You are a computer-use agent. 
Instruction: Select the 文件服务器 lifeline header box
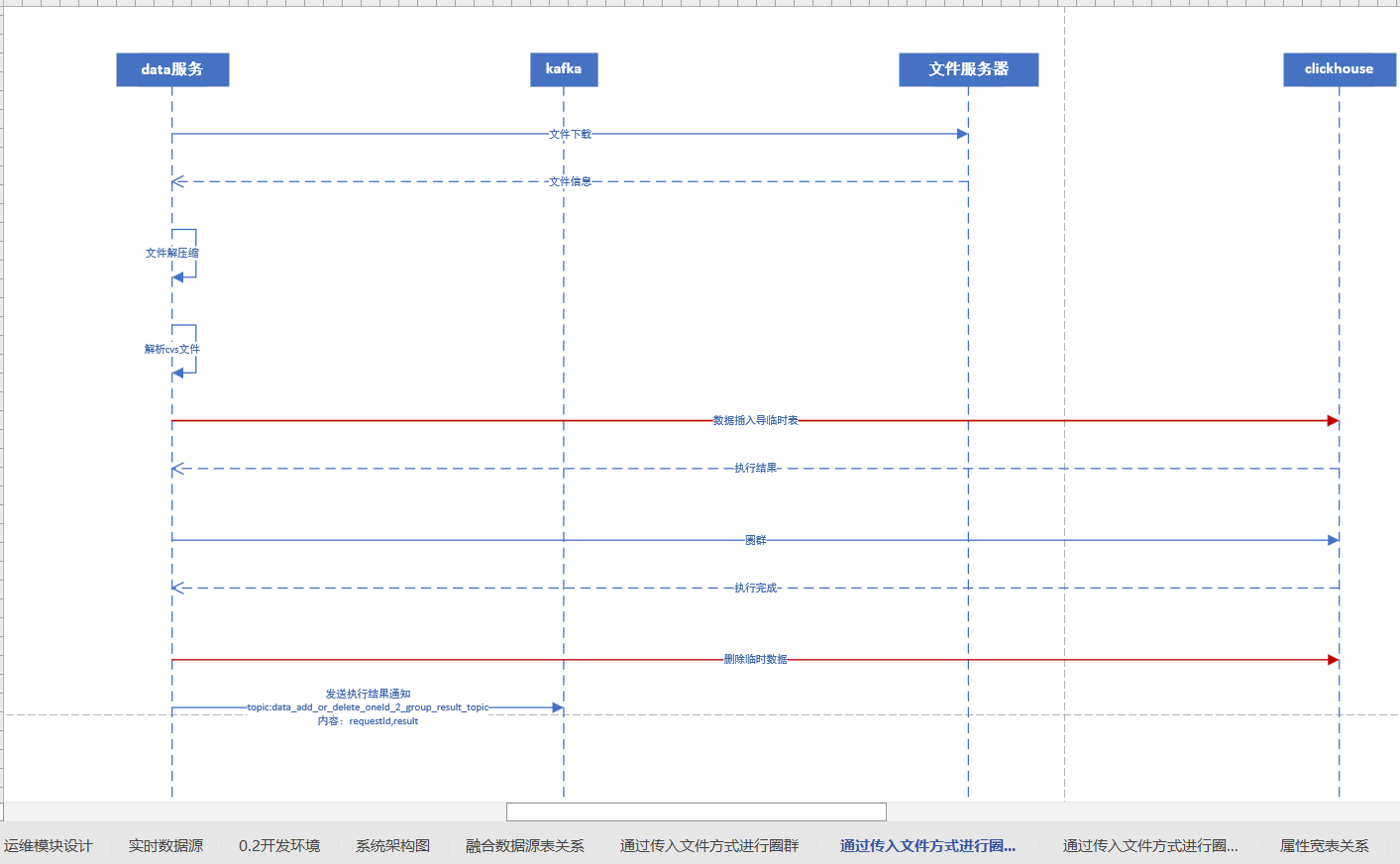click(969, 69)
